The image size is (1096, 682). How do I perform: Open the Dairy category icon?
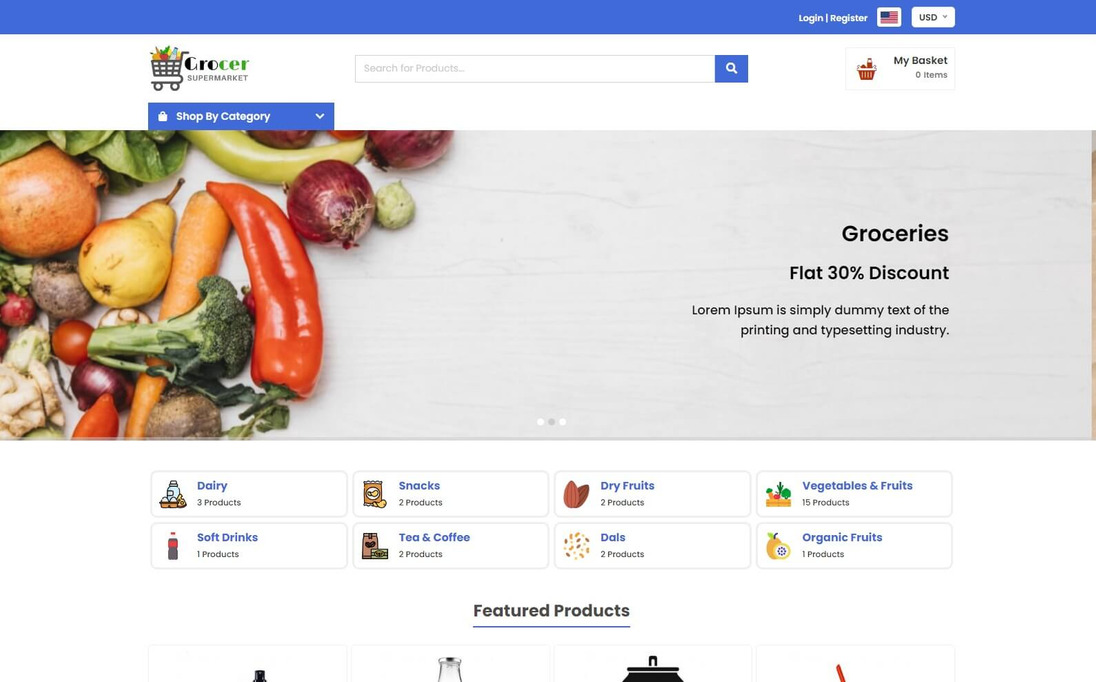click(173, 494)
